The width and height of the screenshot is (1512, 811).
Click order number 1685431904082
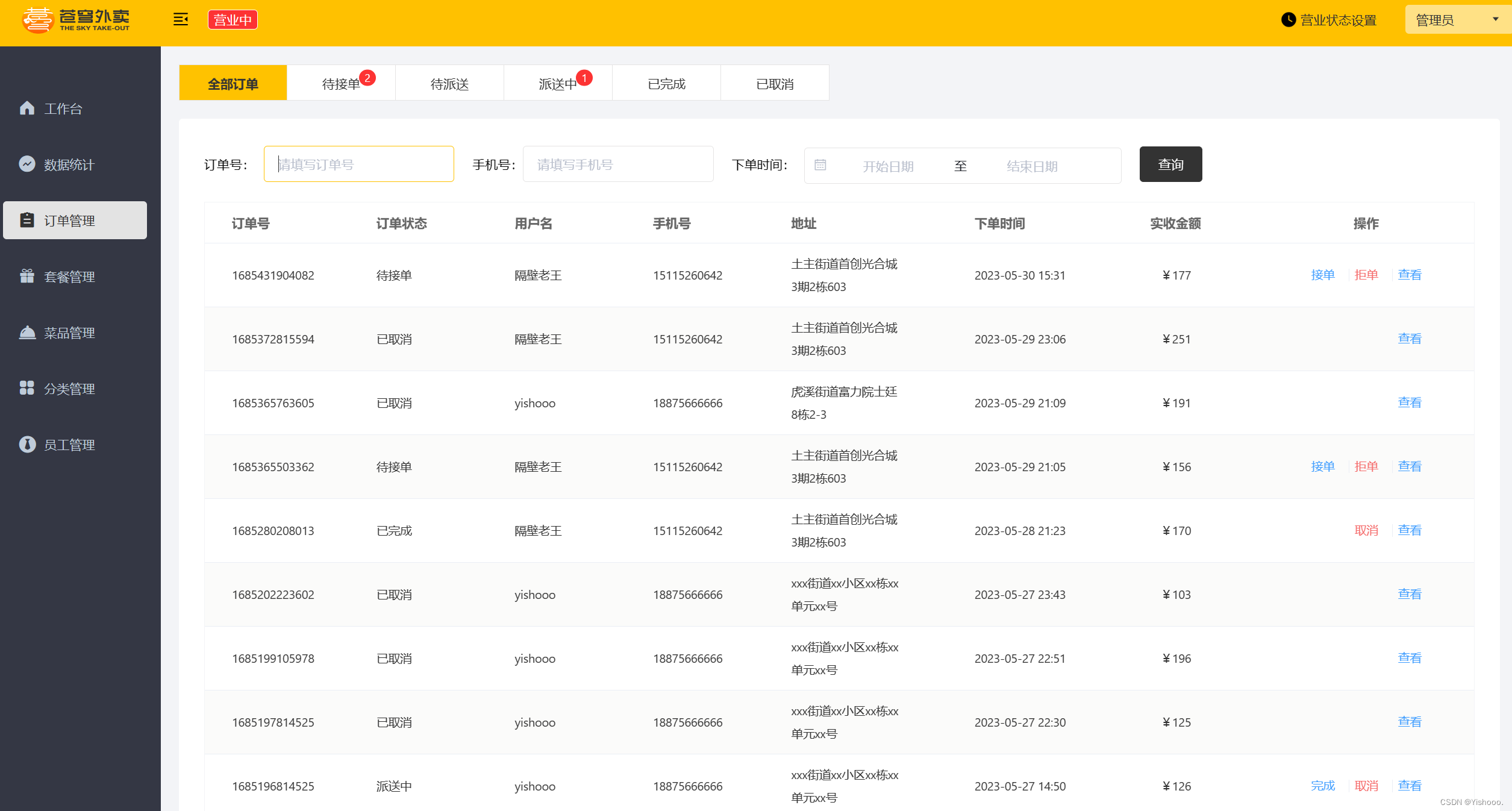click(x=273, y=275)
